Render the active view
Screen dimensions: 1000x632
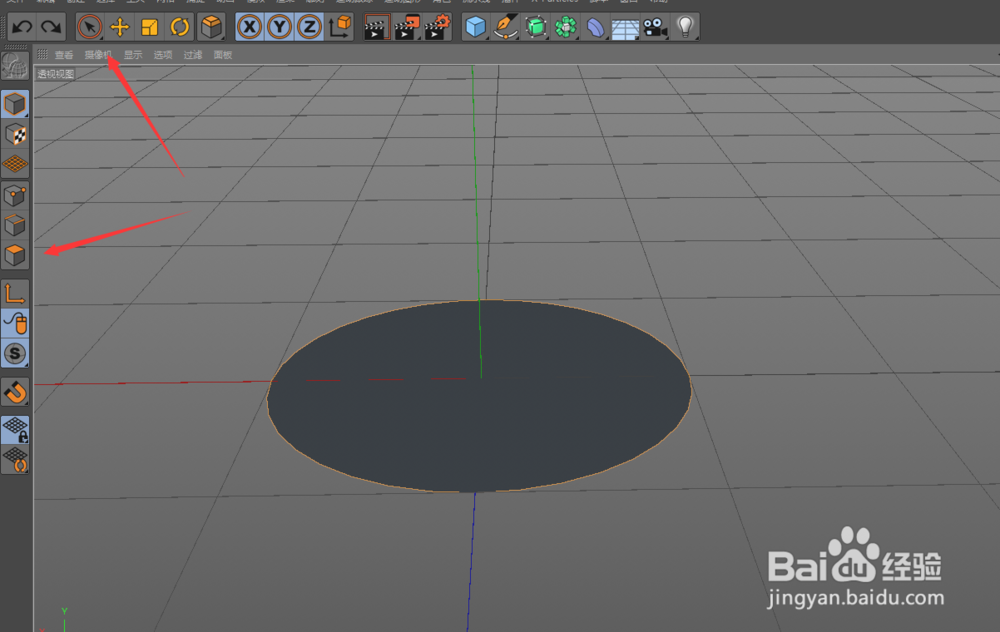(376, 27)
